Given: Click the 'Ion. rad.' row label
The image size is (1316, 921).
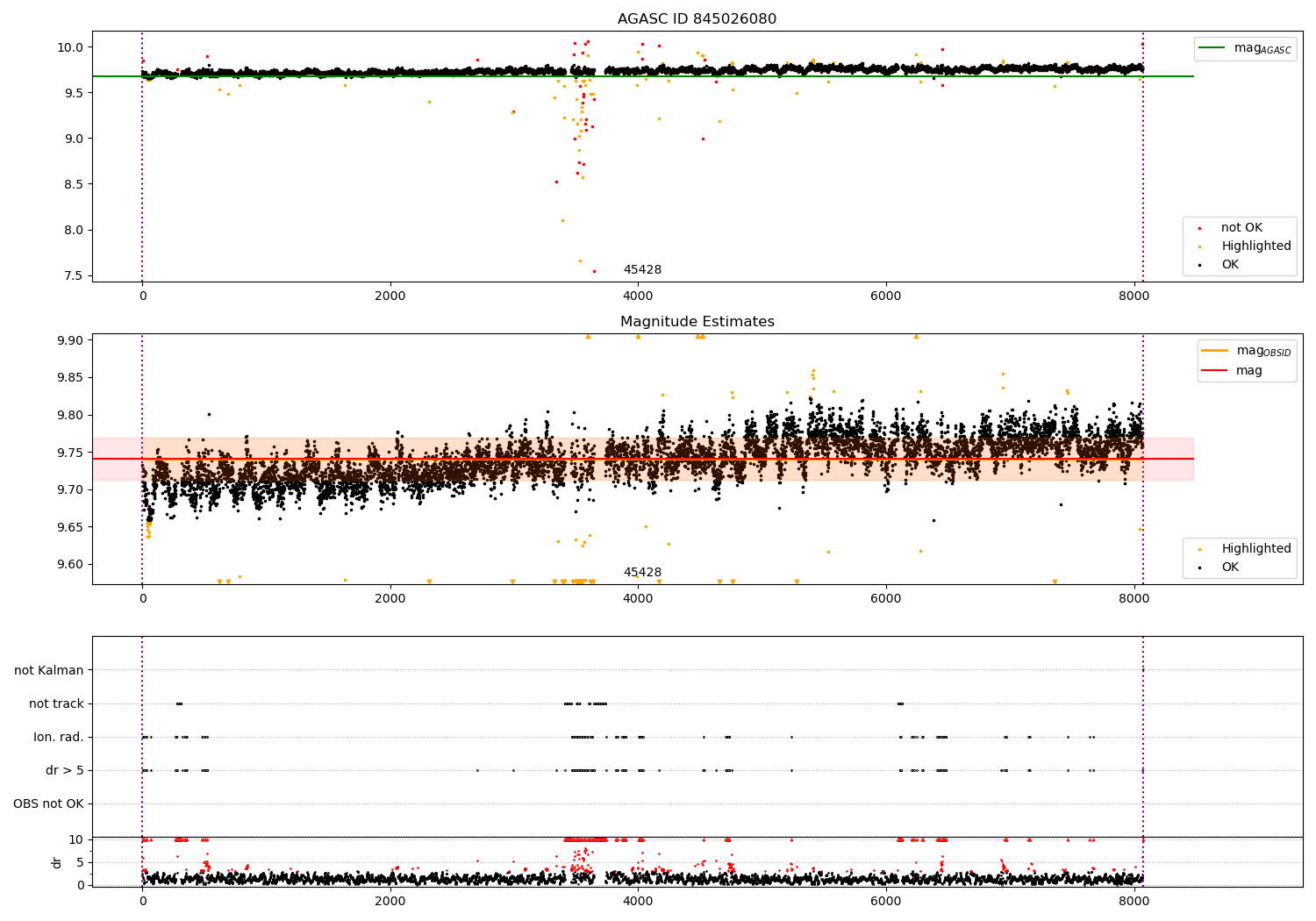Looking at the screenshot, I should pyautogui.click(x=59, y=738).
